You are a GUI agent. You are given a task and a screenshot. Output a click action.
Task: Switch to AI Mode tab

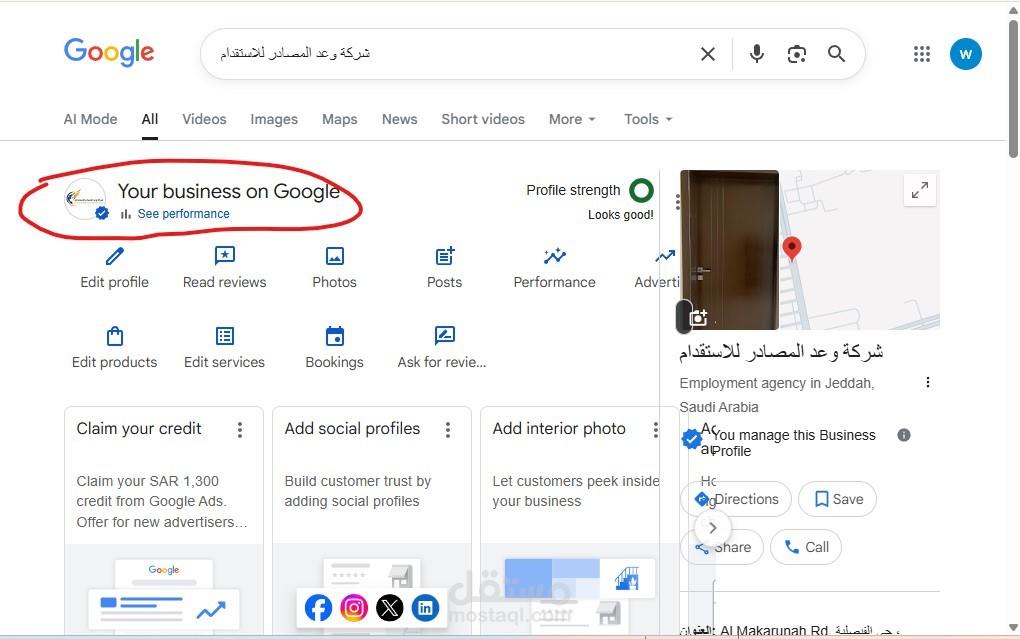(x=90, y=119)
